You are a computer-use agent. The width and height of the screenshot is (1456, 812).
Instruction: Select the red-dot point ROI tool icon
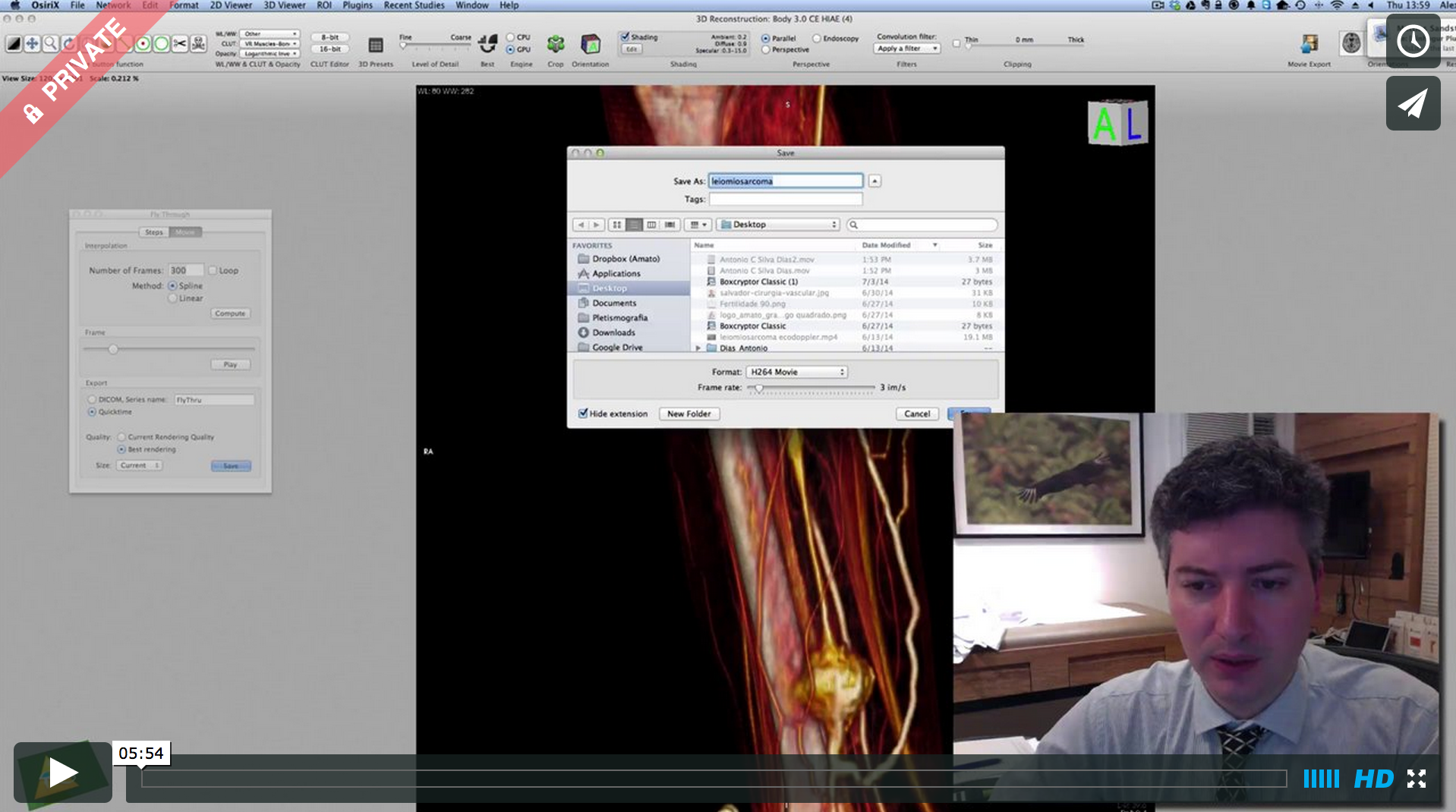[143, 44]
